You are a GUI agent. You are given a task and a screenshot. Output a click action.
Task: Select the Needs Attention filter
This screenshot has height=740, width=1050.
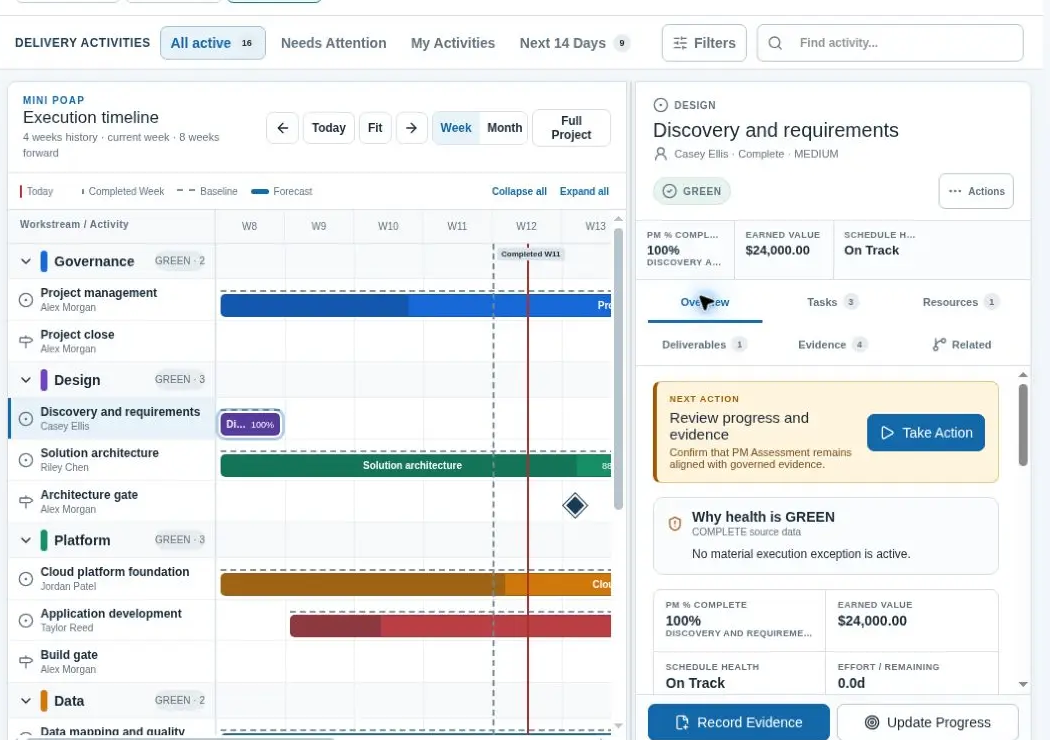pyautogui.click(x=333, y=43)
